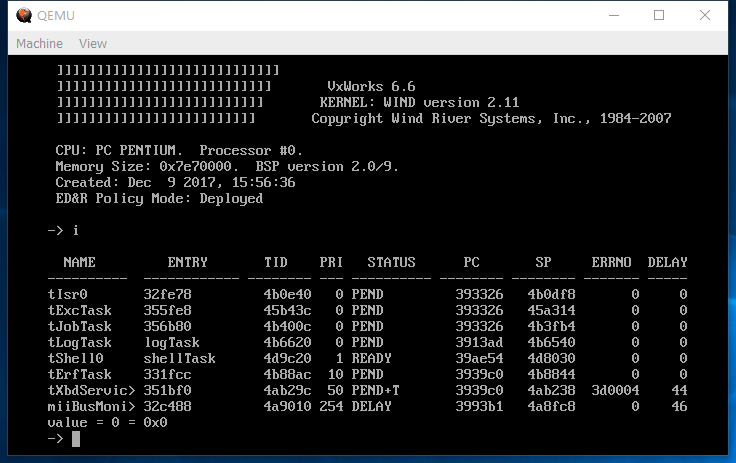
Task: Click the entry address 351bf0
Action: (168, 390)
